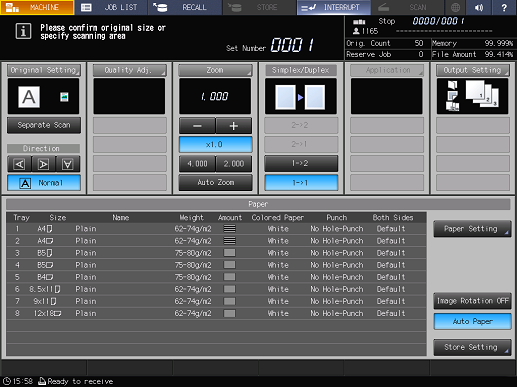The image size is (517, 387).
Task: Select the right-facing original direction icon
Action: tap(44, 164)
